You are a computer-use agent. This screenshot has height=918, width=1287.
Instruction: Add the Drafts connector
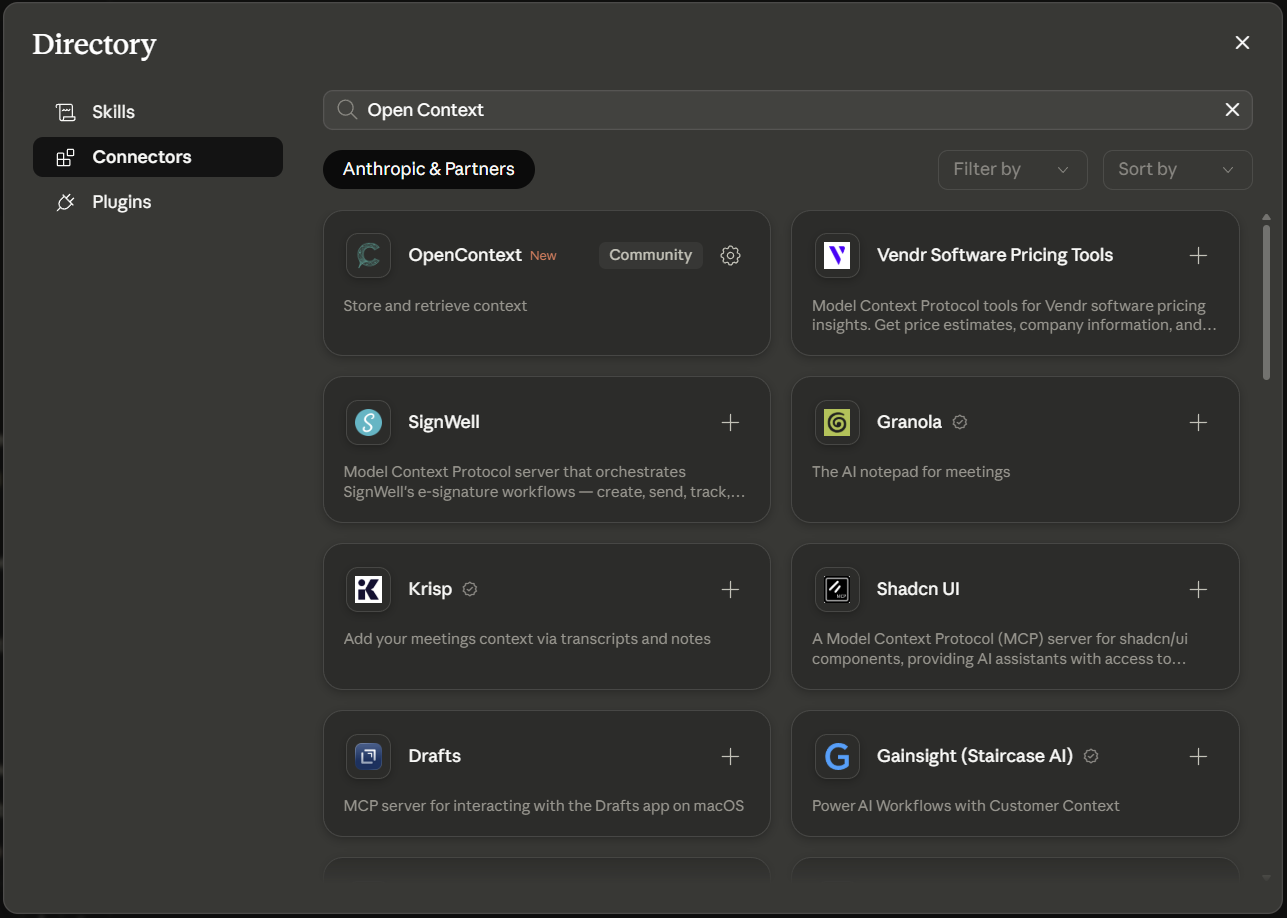(731, 756)
